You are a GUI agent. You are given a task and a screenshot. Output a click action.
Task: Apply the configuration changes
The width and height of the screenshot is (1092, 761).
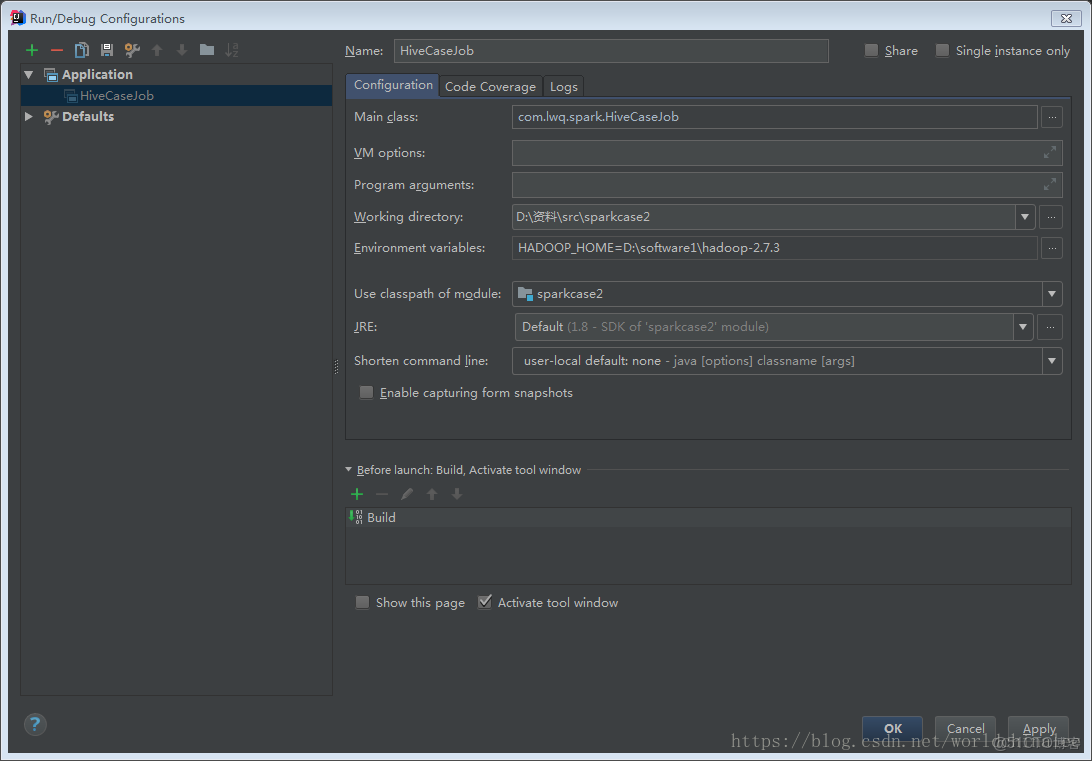tap(1038, 729)
